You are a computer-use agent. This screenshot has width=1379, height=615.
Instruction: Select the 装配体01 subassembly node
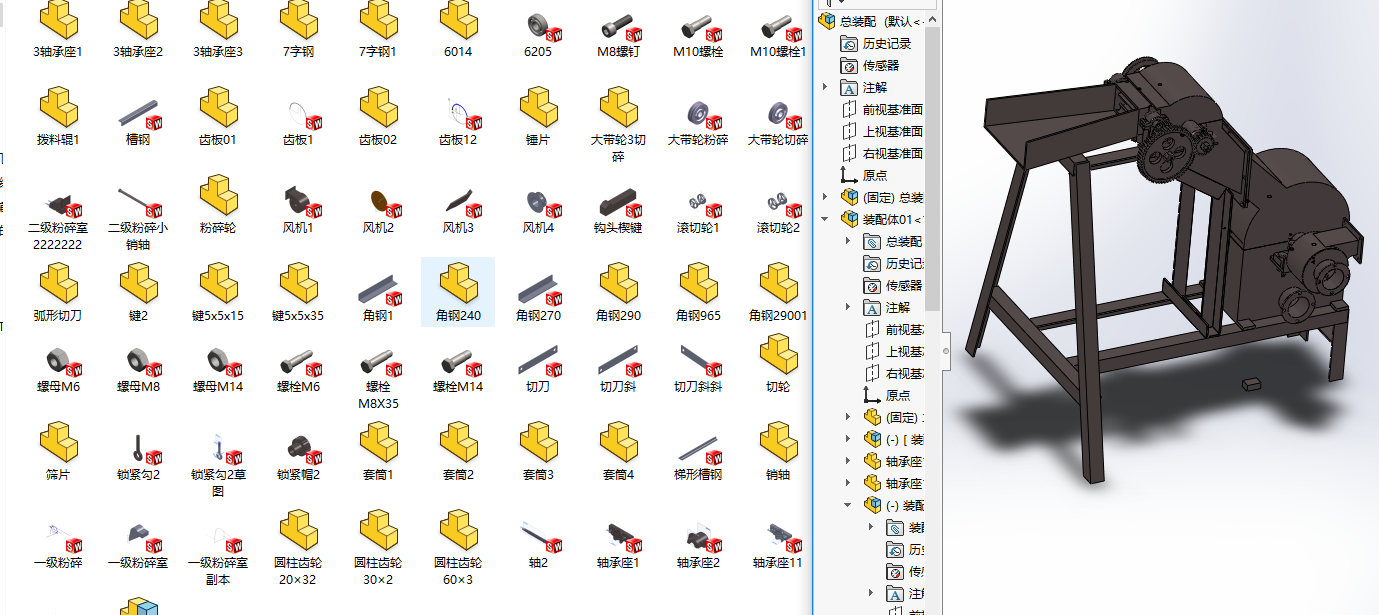883,219
